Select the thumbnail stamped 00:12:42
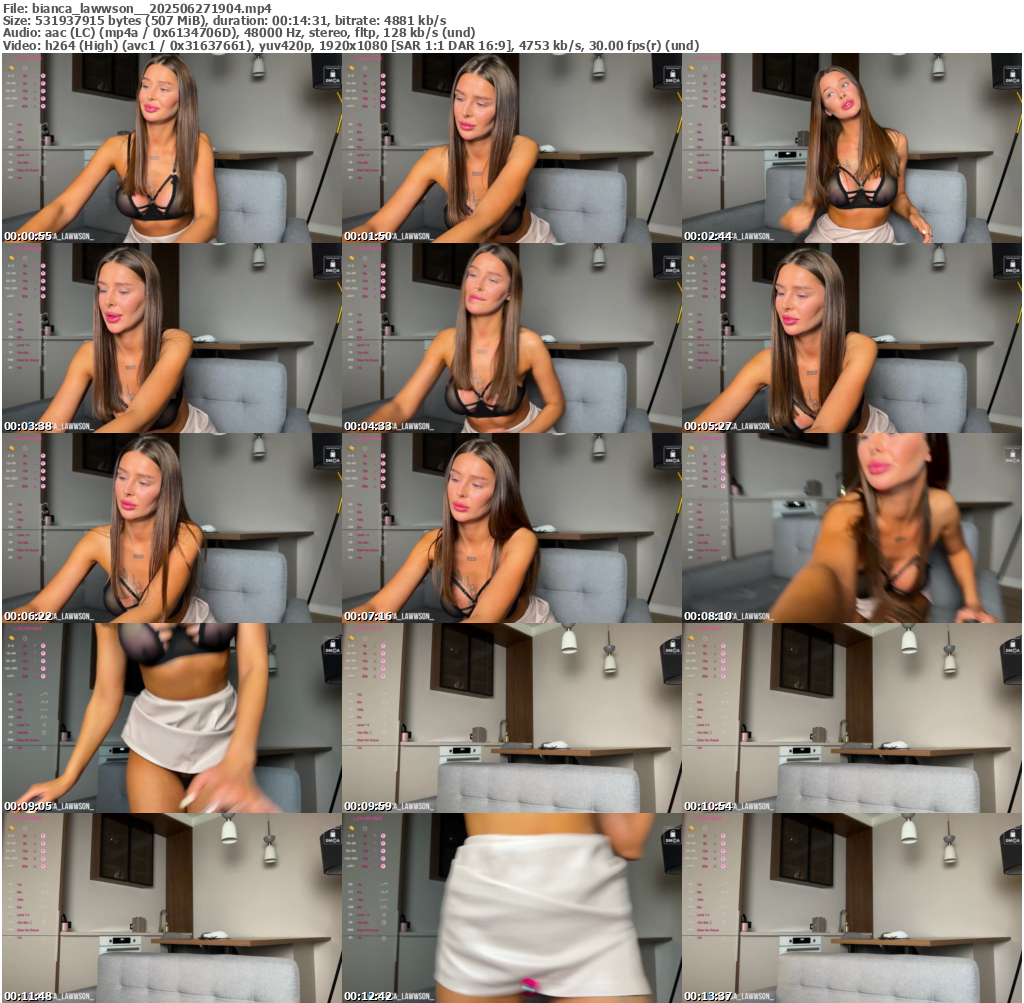Image resolution: width=1024 pixels, height=1003 pixels. 511,908
